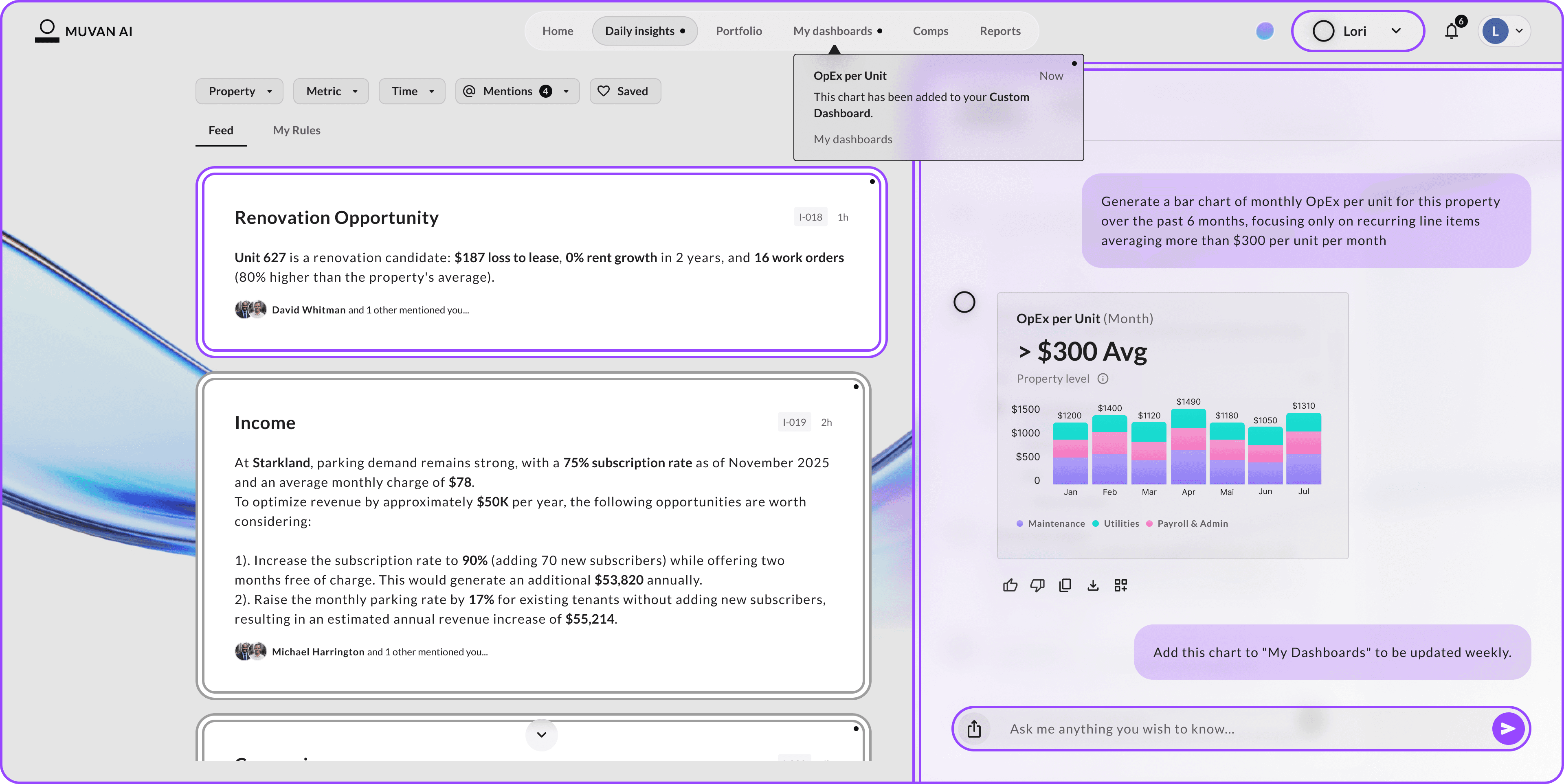Screen dimensions: 1564x784
Task: Copy the chart response with copy icon
Action: click(1065, 585)
